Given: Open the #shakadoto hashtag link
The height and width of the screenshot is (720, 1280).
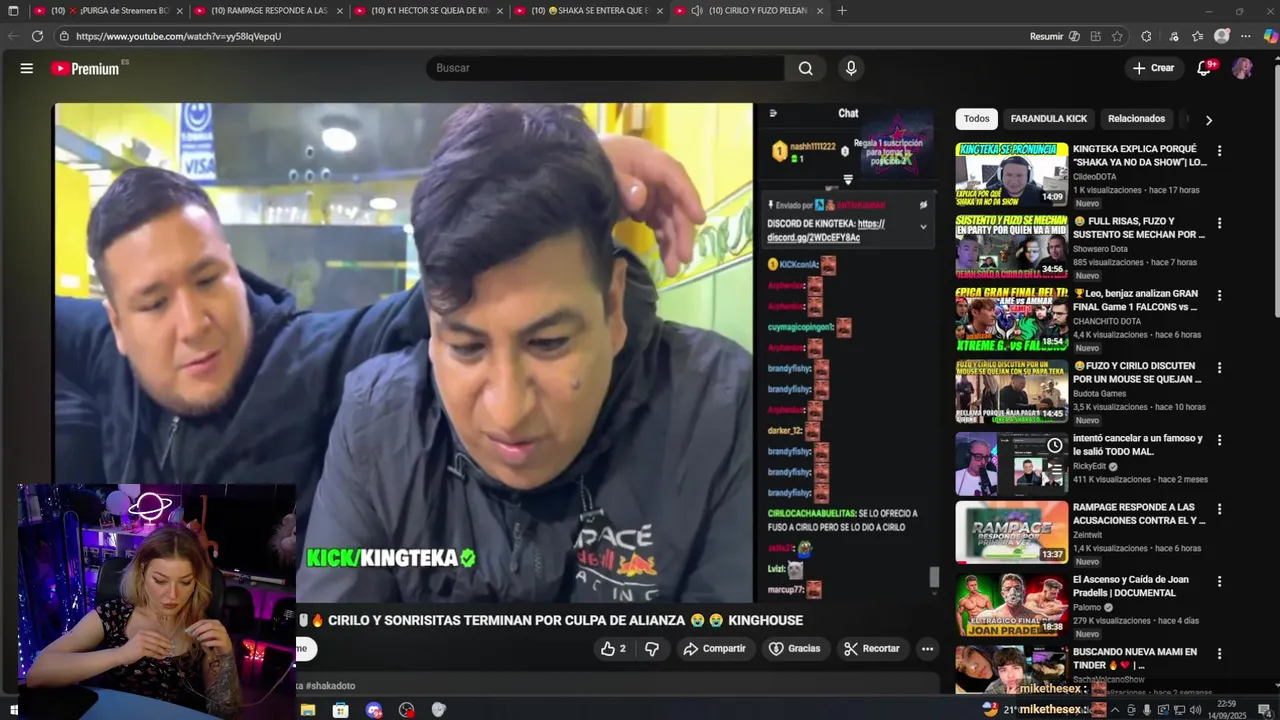Looking at the screenshot, I should tap(330, 686).
